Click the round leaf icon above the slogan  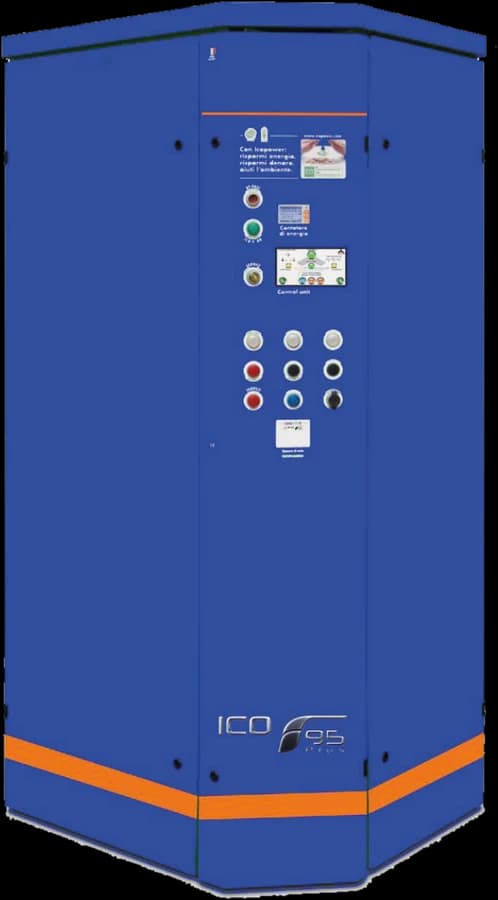(250, 135)
